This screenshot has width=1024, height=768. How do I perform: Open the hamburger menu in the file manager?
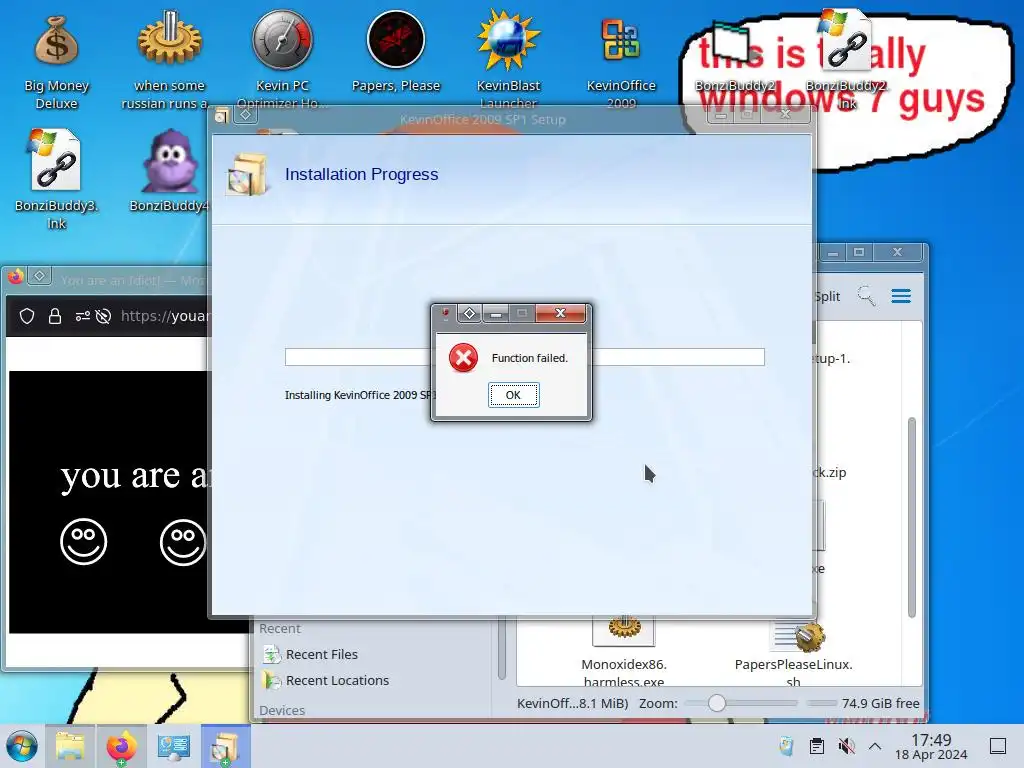coord(901,296)
